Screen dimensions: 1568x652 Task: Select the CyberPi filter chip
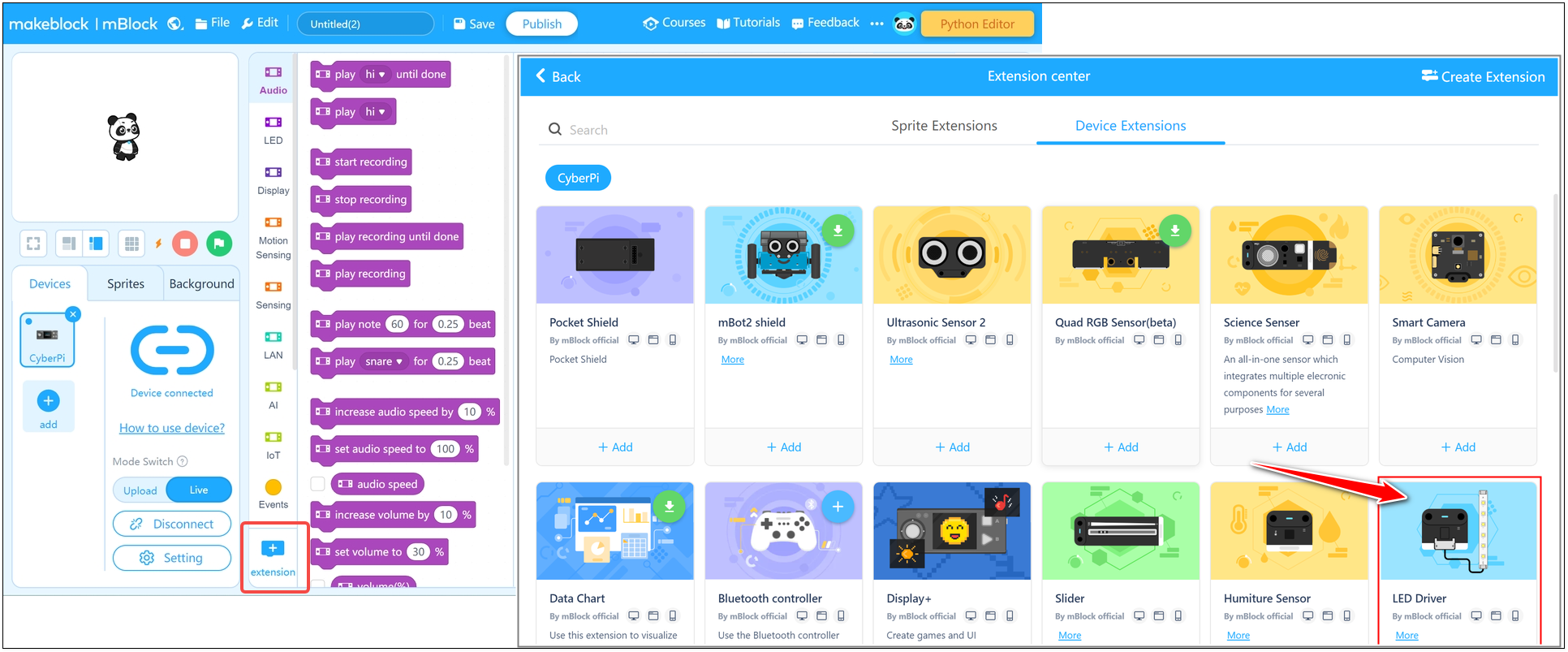(578, 178)
